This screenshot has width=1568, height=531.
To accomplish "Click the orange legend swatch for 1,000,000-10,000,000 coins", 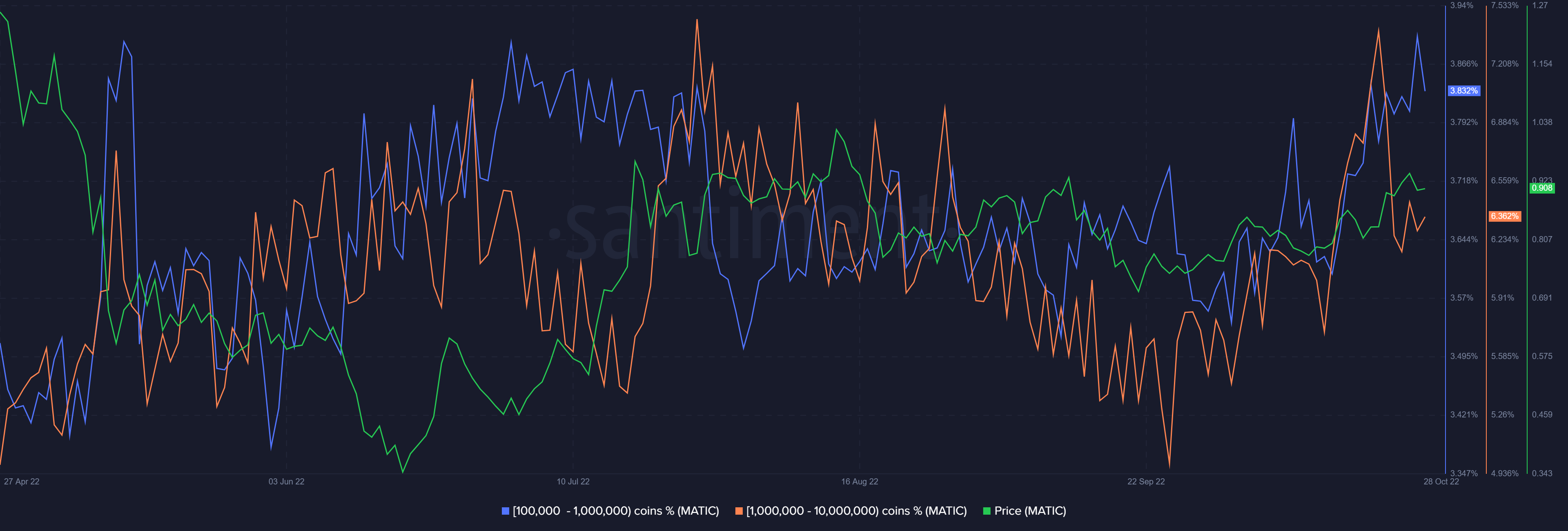I will tap(739, 511).
